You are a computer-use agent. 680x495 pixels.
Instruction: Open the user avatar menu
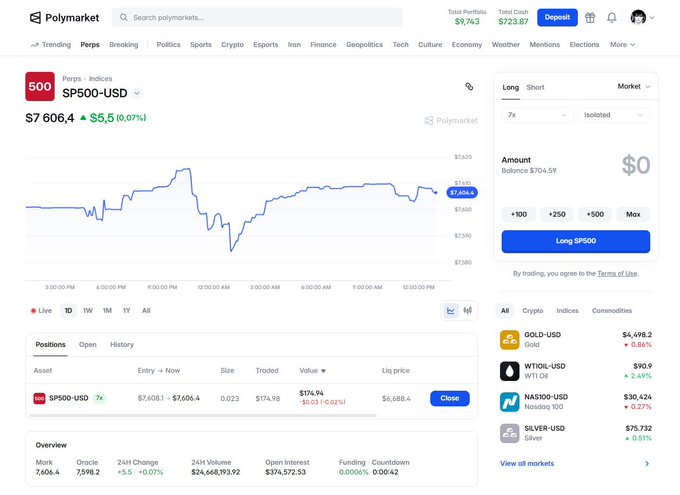click(638, 18)
